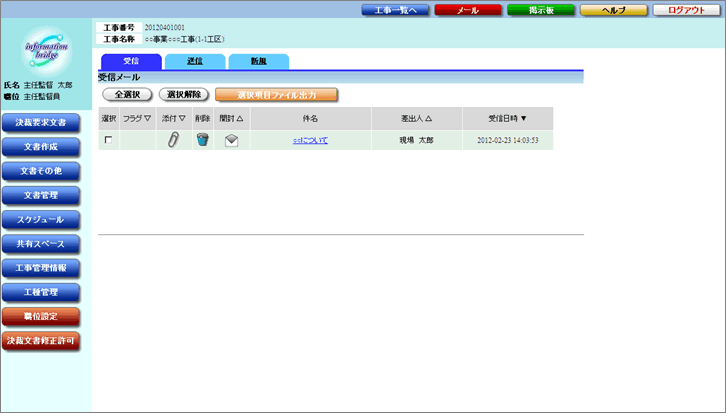Sort by the 差出人 column header
Screen dimensions: 726x413
coord(416,118)
